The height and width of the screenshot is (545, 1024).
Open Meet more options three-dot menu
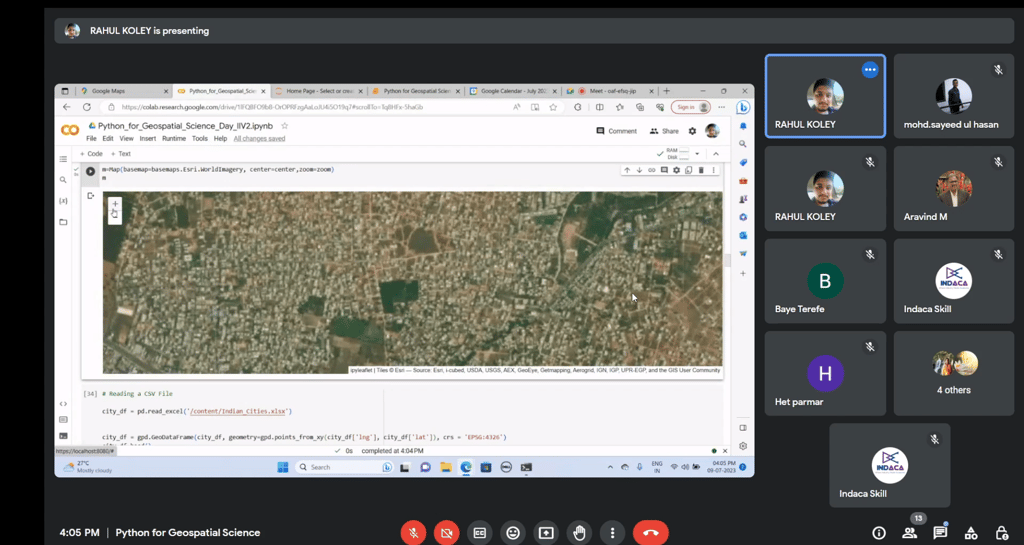tap(612, 533)
